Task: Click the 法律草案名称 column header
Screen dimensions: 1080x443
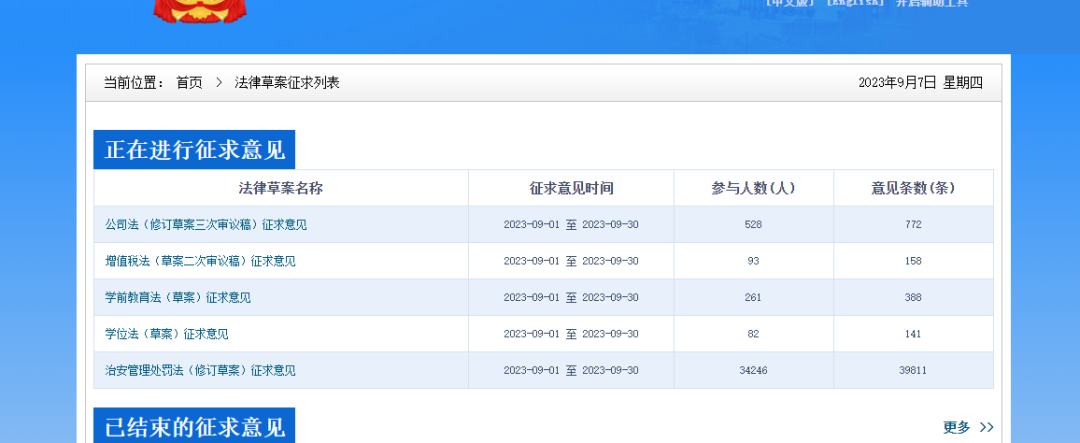Action: pyautogui.click(x=281, y=188)
